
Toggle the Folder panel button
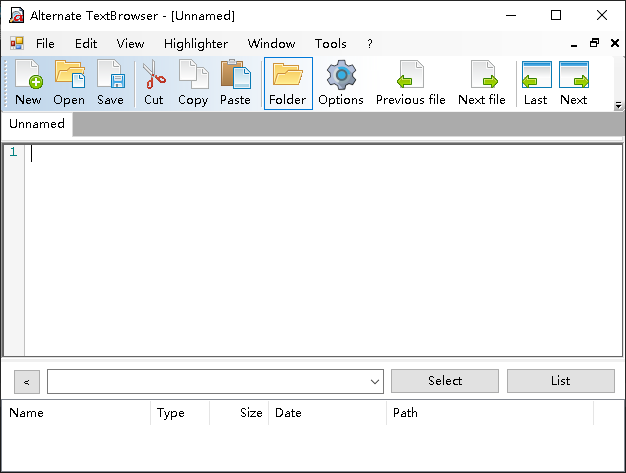287,83
